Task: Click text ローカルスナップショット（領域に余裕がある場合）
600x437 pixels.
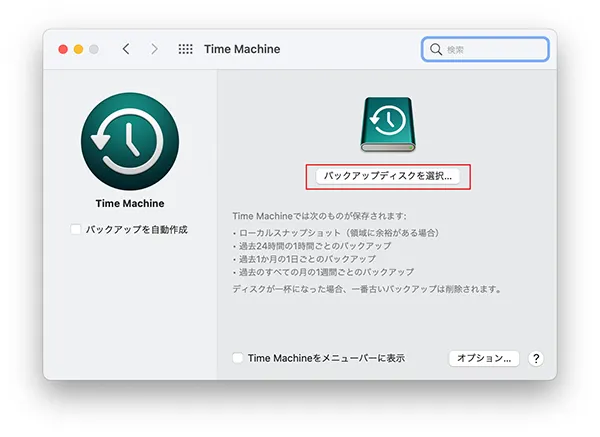Action: pos(339,233)
